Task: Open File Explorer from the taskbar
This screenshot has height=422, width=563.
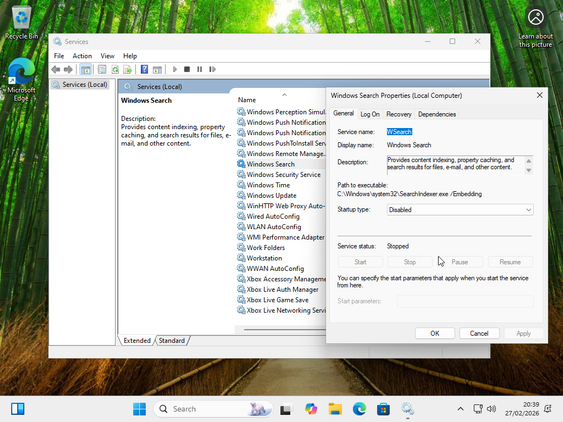Action: click(x=335, y=409)
